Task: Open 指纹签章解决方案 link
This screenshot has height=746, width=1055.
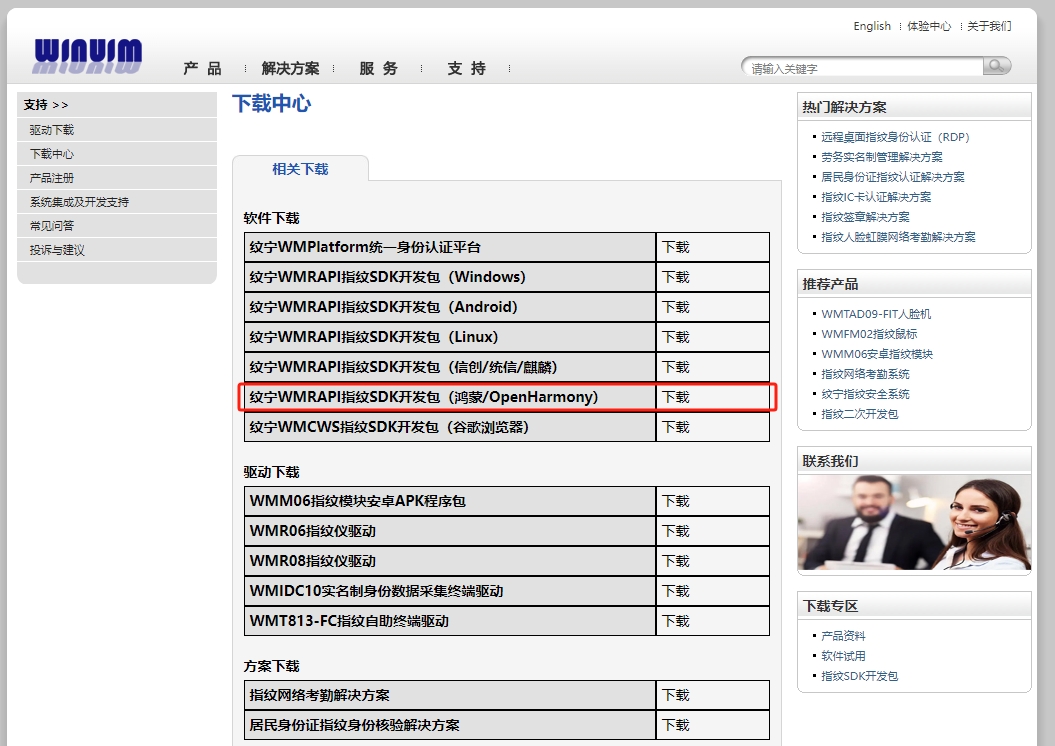Action: [865, 217]
